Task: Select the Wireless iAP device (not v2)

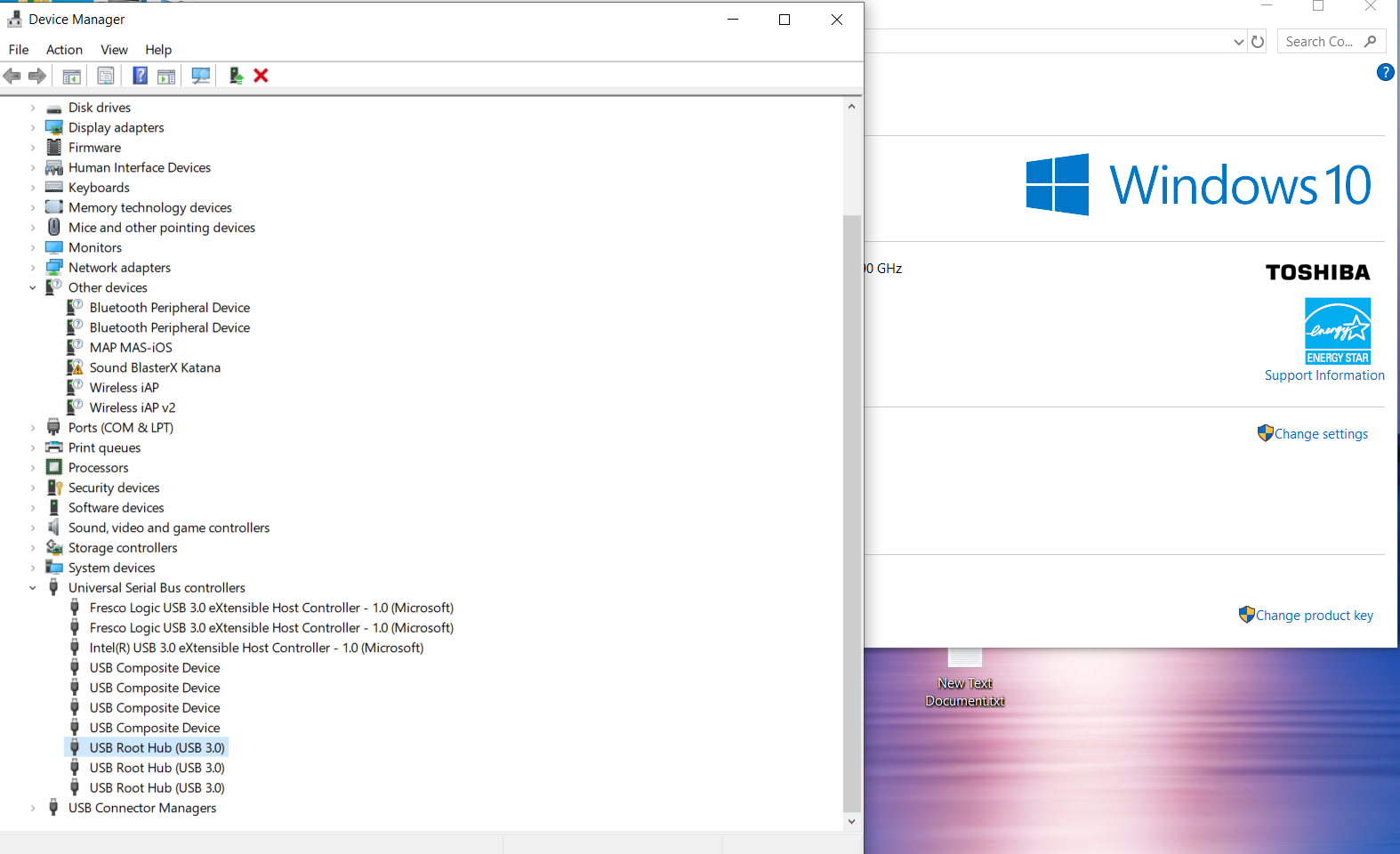Action: [x=125, y=388]
